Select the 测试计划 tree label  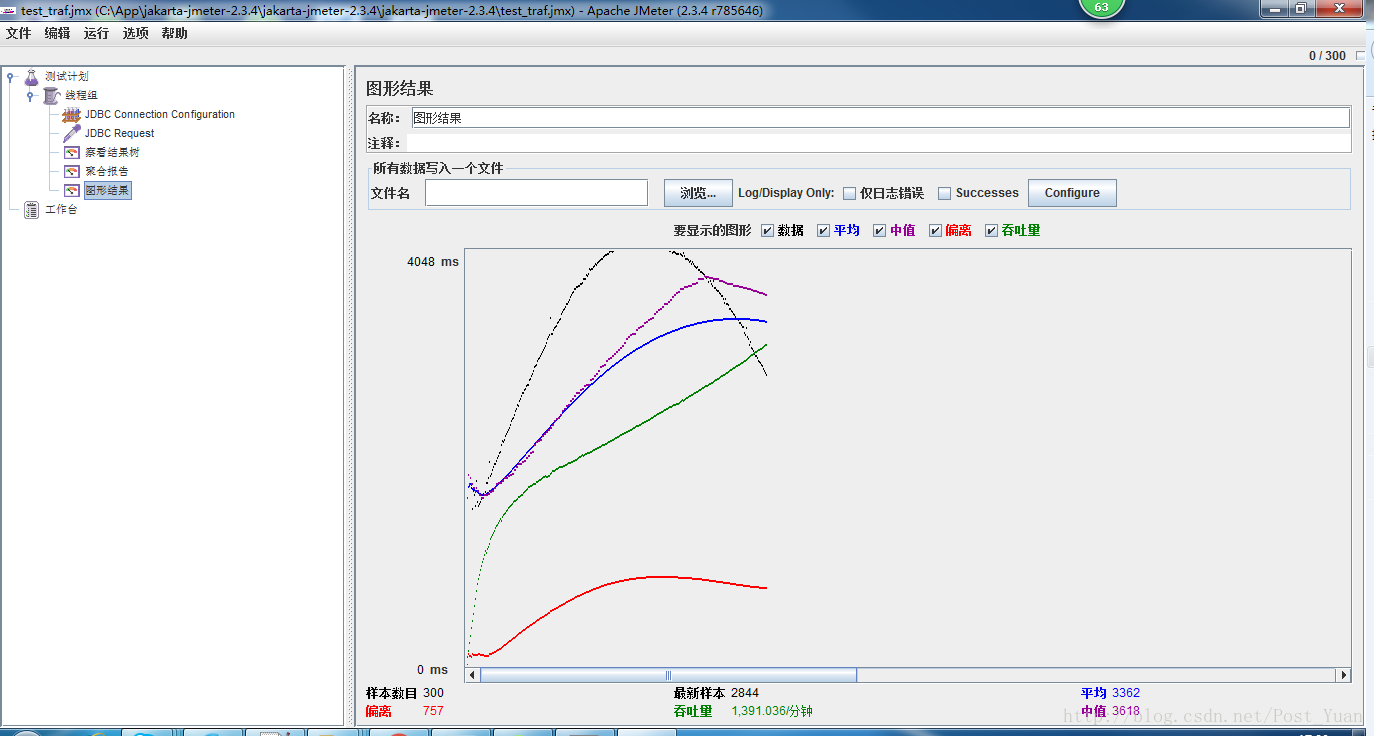click(x=67, y=76)
